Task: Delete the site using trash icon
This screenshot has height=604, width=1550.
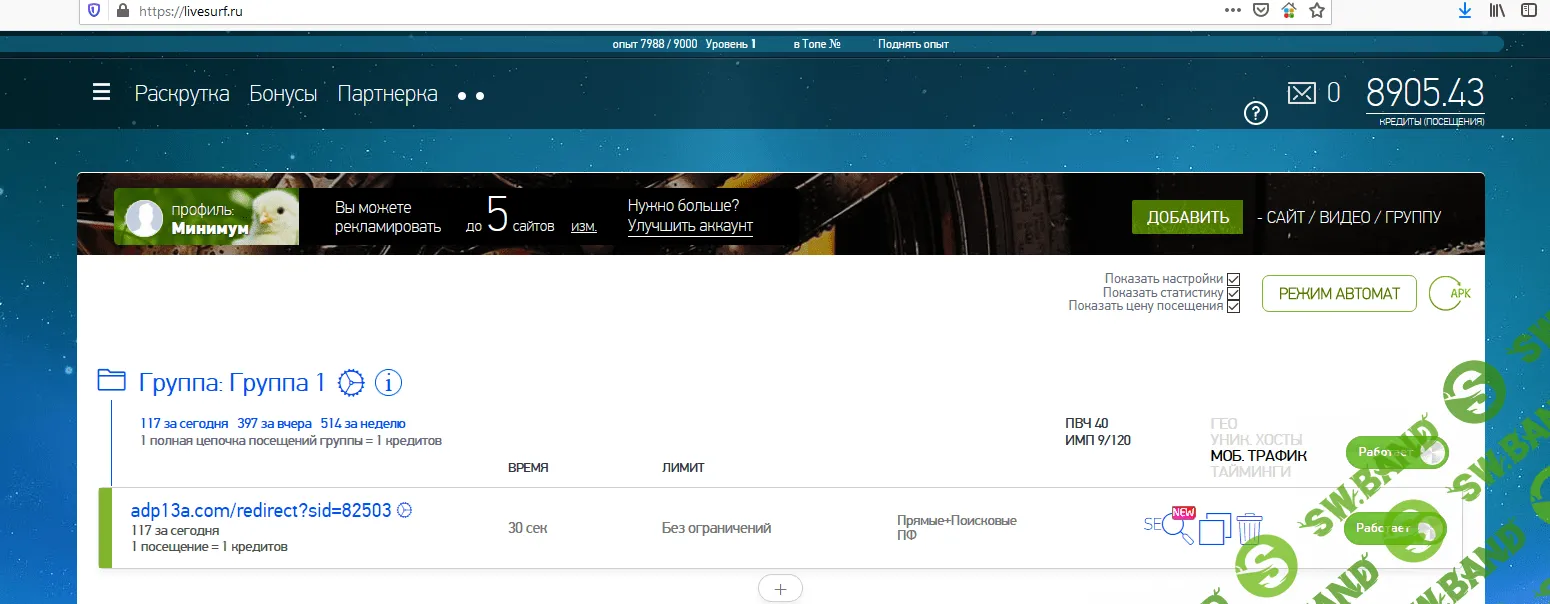Action: [x=1249, y=528]
